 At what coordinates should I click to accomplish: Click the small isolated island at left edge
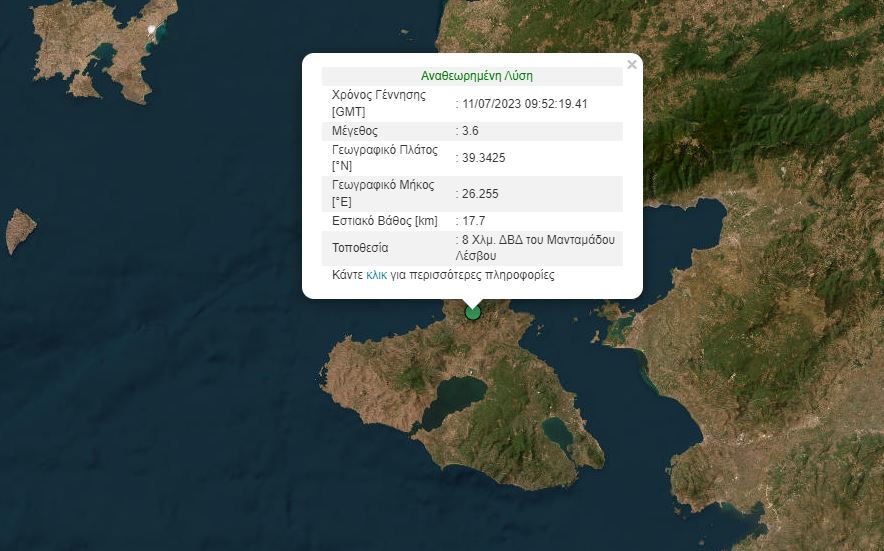pos(20,230)
